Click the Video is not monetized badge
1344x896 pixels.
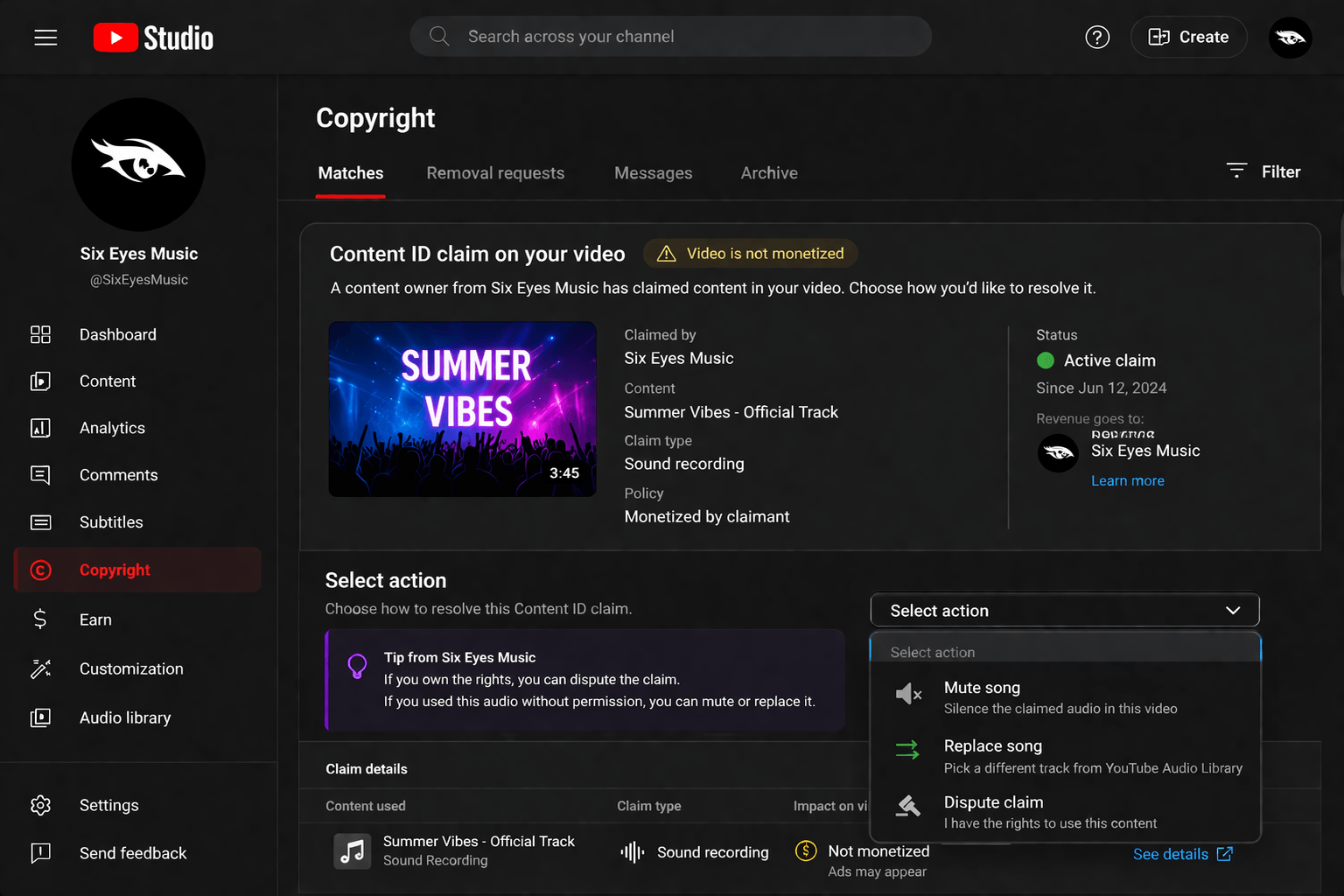click(750, 254)
